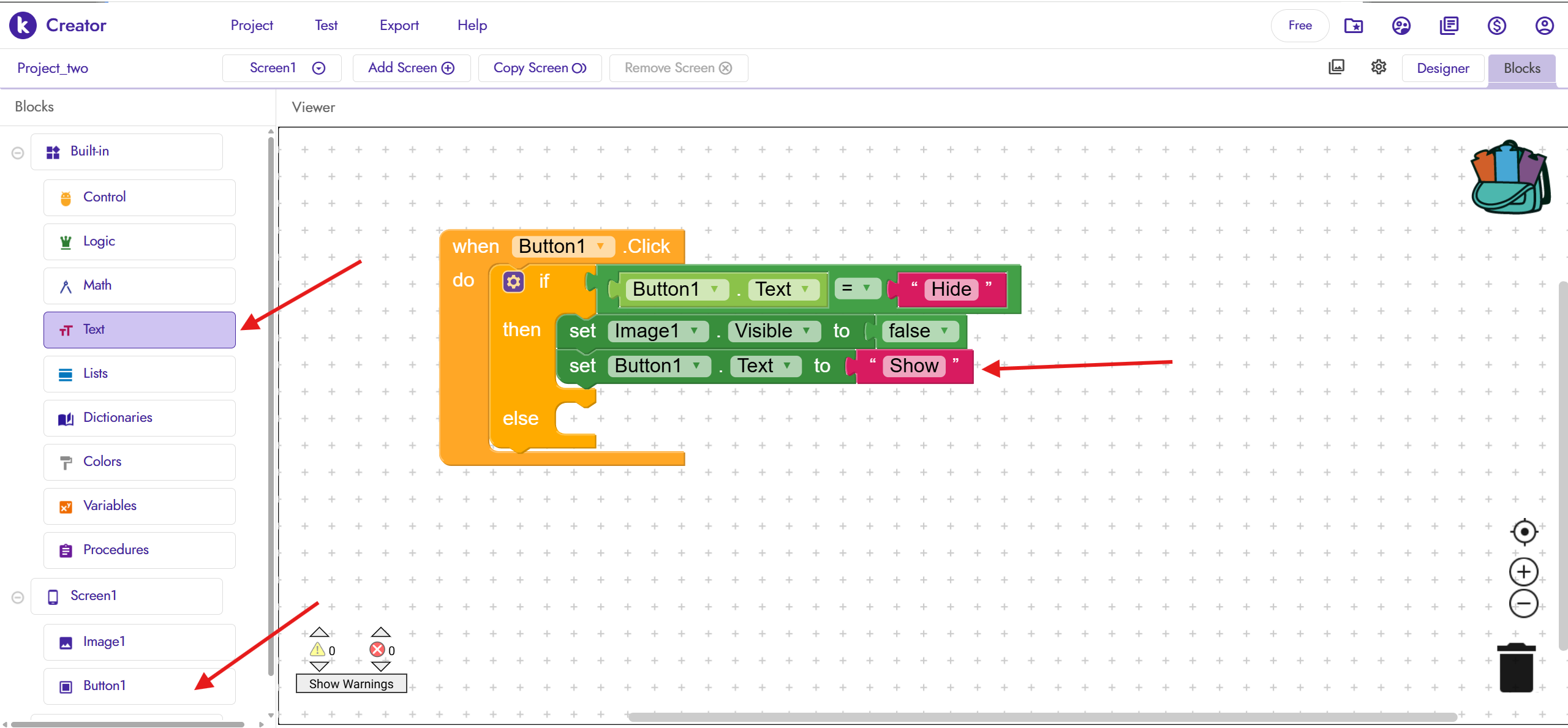Open the asset gallery image icon
Screen dimensions: 1568x728
pyautogui.click(x=1336, y=67)
